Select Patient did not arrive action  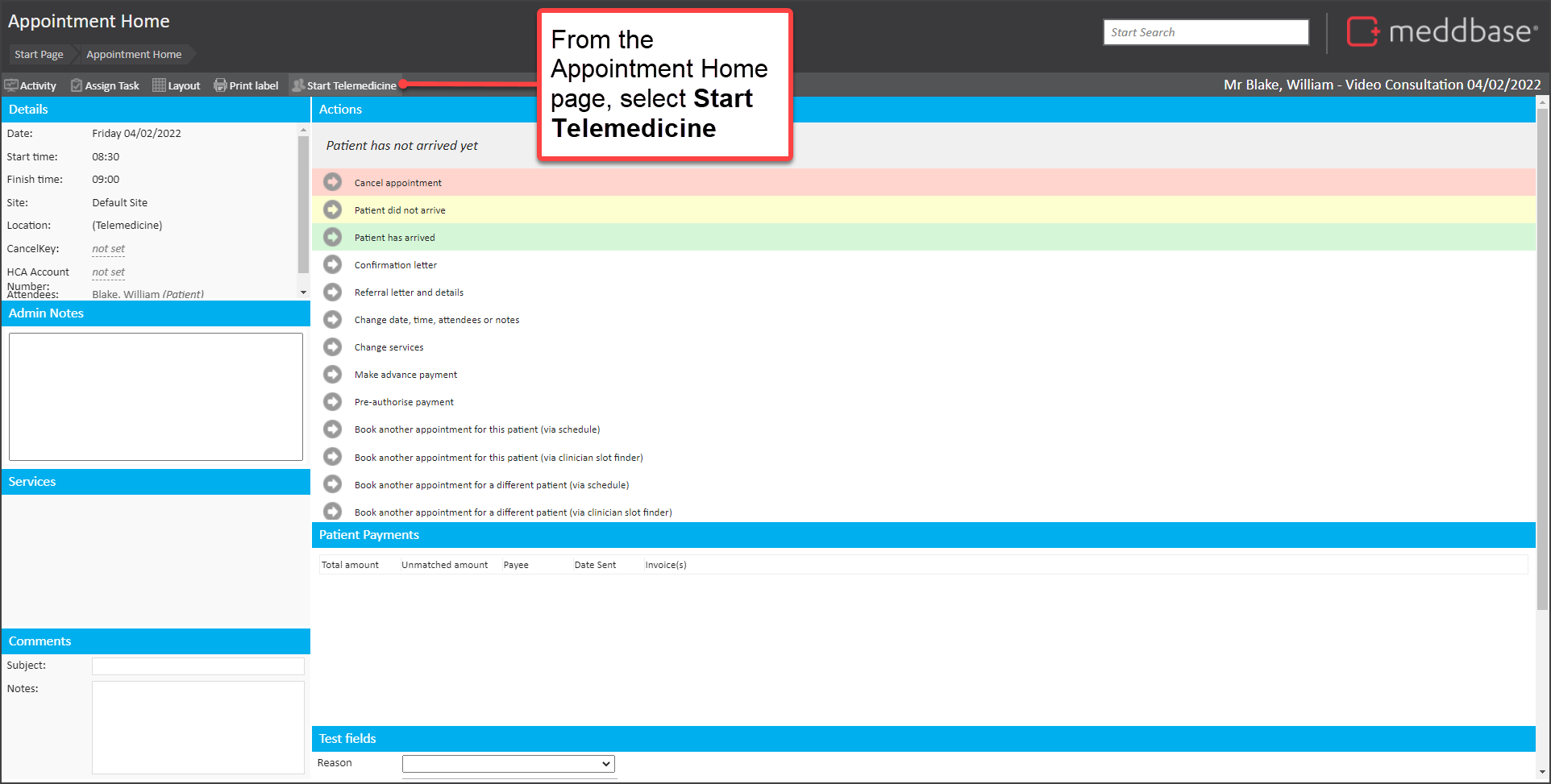coord(400,210)
